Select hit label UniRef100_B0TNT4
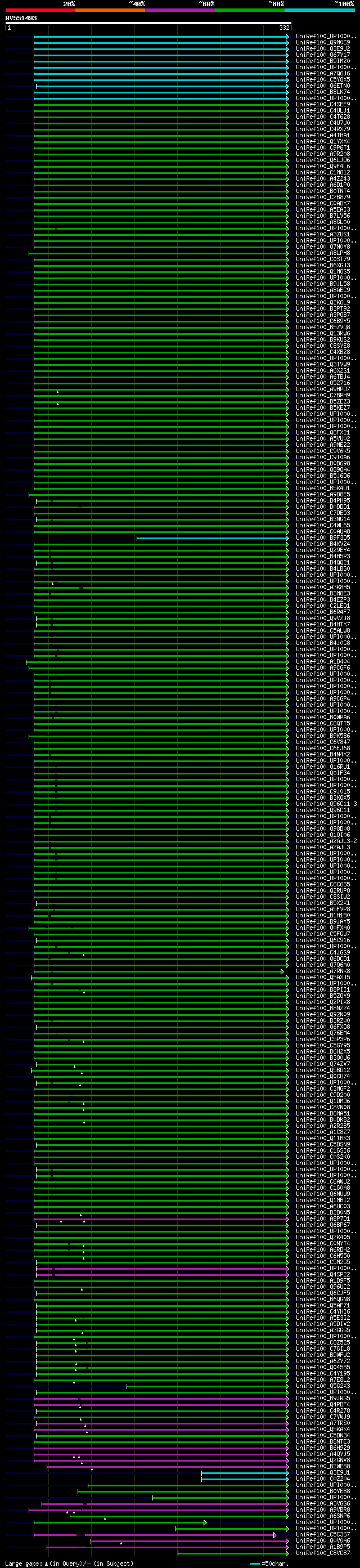 tap(323, 191)
